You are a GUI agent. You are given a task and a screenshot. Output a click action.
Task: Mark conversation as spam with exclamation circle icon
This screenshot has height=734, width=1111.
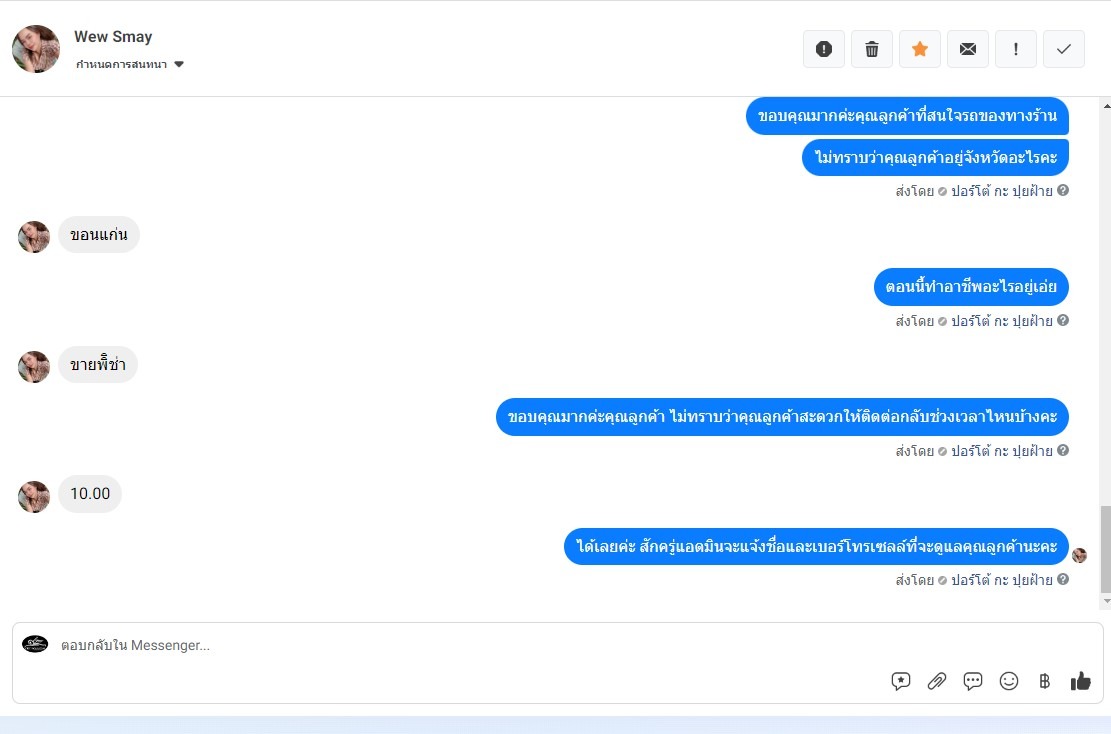(x=823, y=49)
